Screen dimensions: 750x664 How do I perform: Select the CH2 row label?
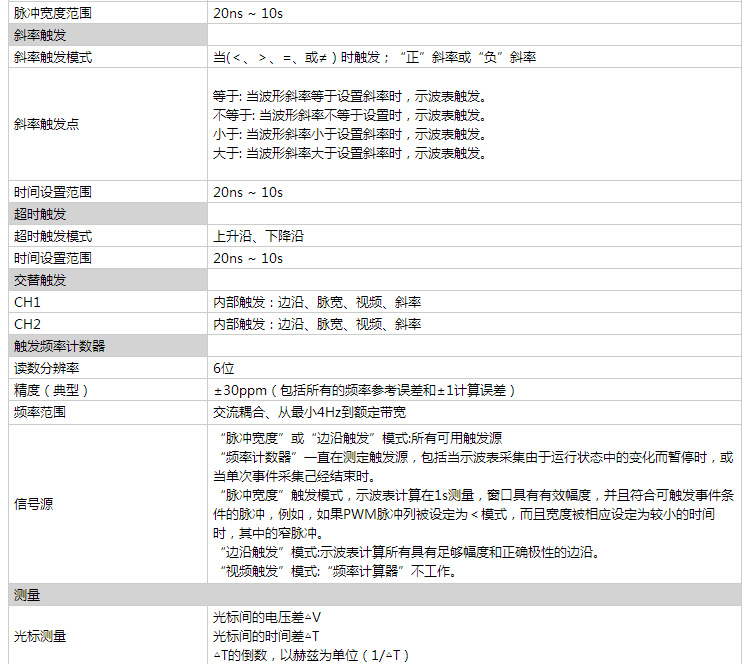pos(27,324)
